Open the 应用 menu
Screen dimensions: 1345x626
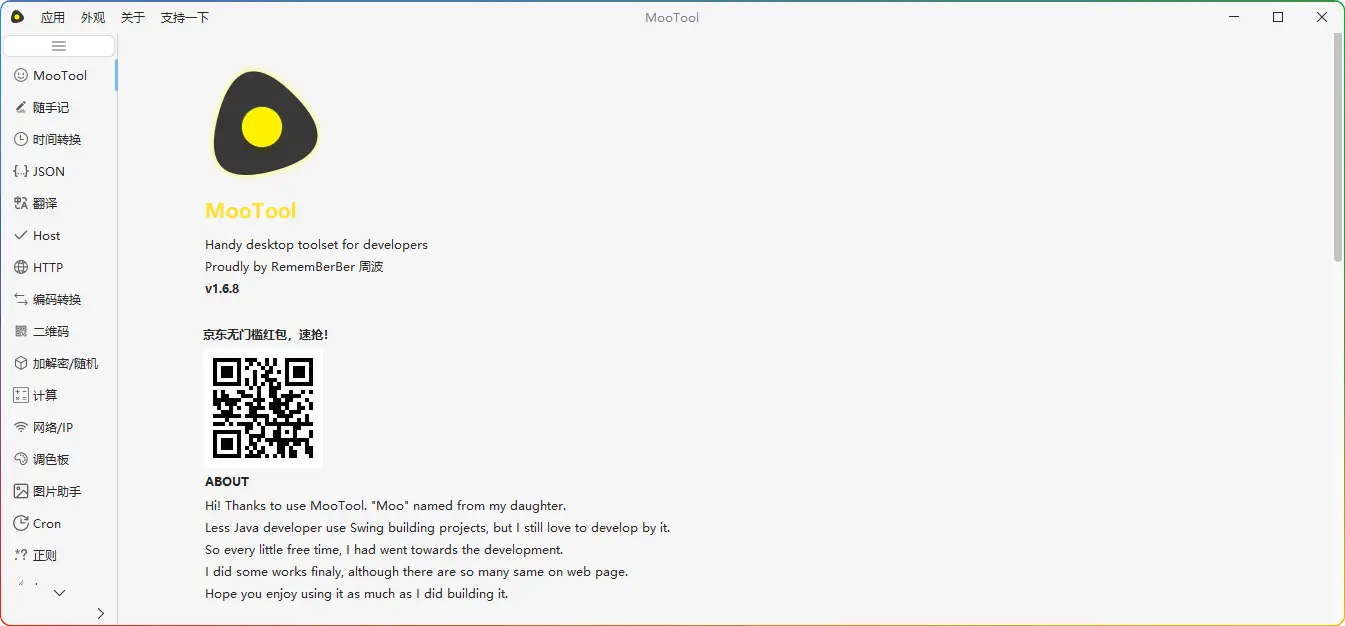click(x=53, y=17)
